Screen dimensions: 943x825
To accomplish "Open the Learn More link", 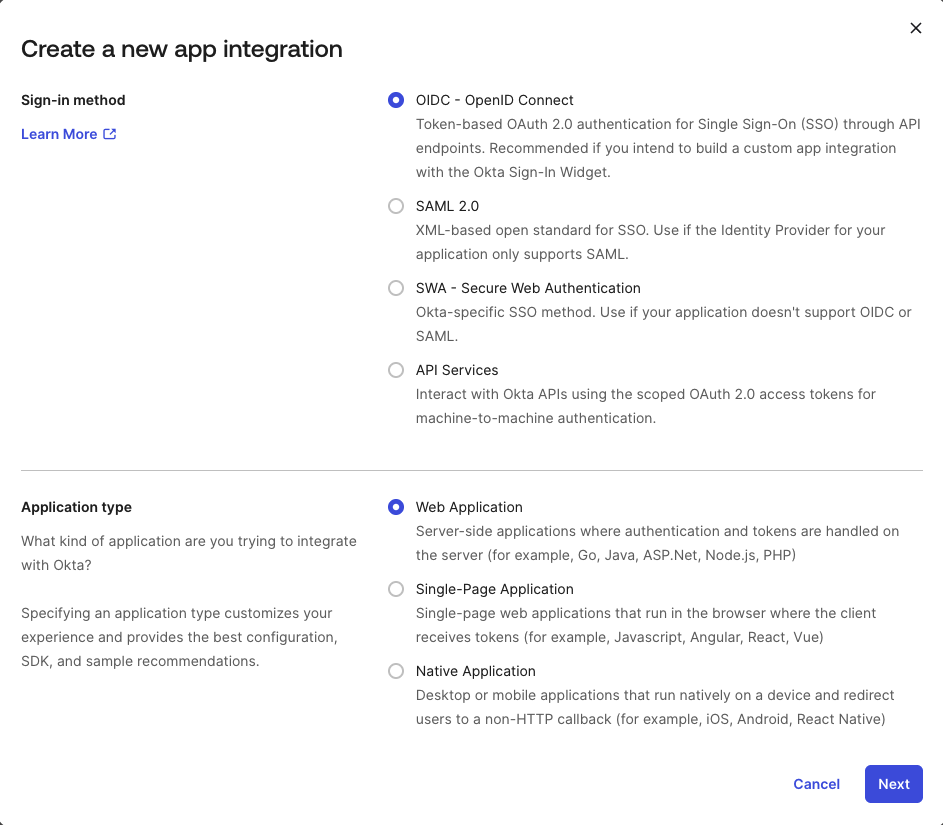I will (x=59, y=134).
